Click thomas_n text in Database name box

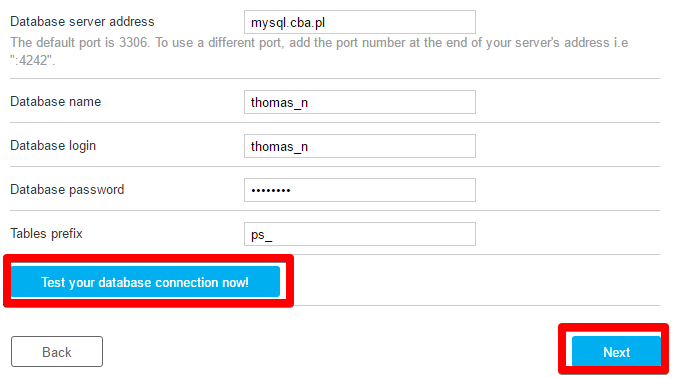point(279,103)
